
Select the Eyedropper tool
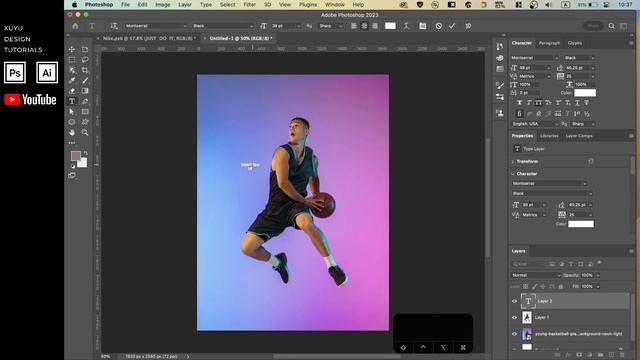pyautogui.click(x=72, y=80)
